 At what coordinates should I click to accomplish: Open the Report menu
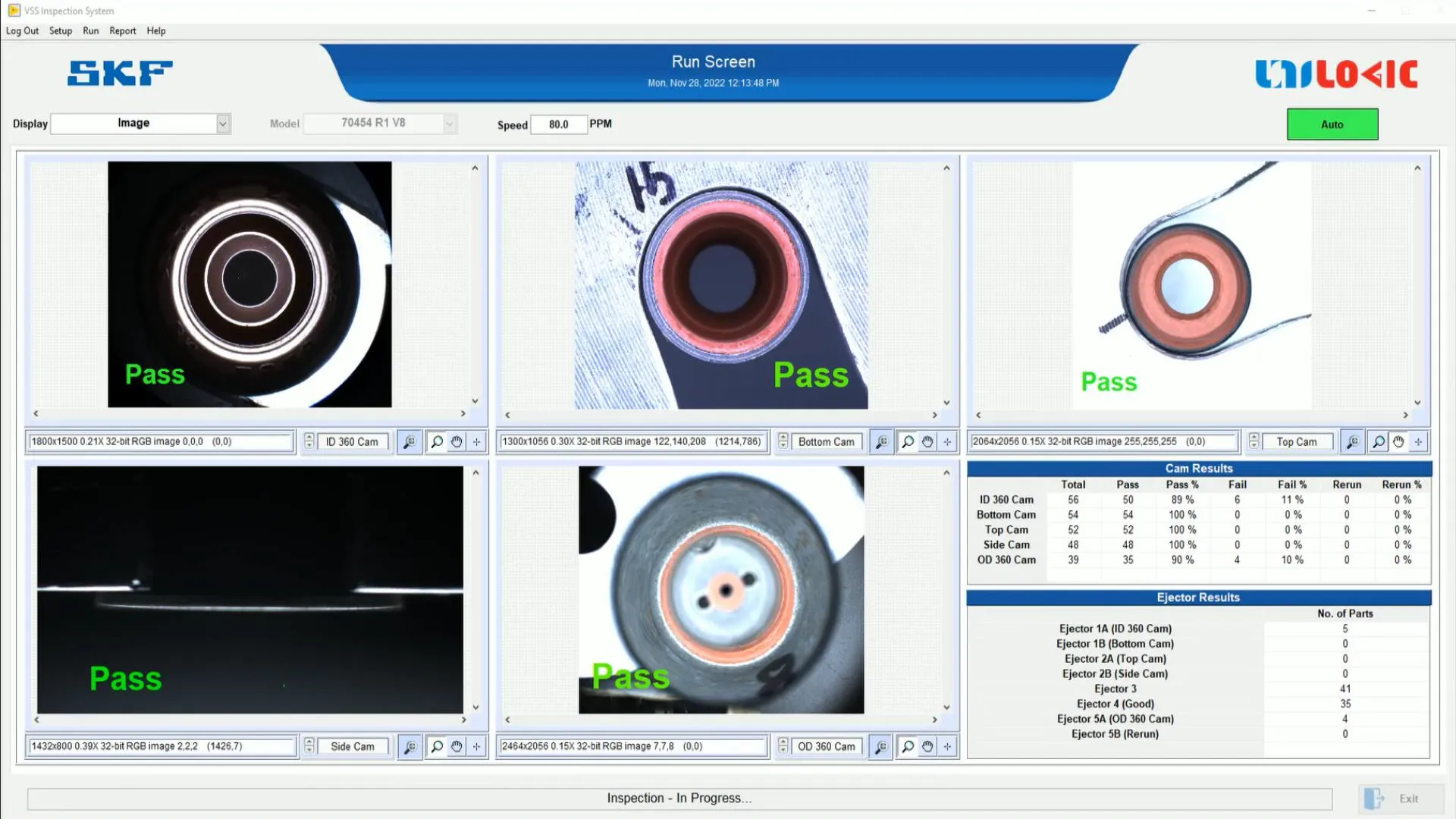122,31
